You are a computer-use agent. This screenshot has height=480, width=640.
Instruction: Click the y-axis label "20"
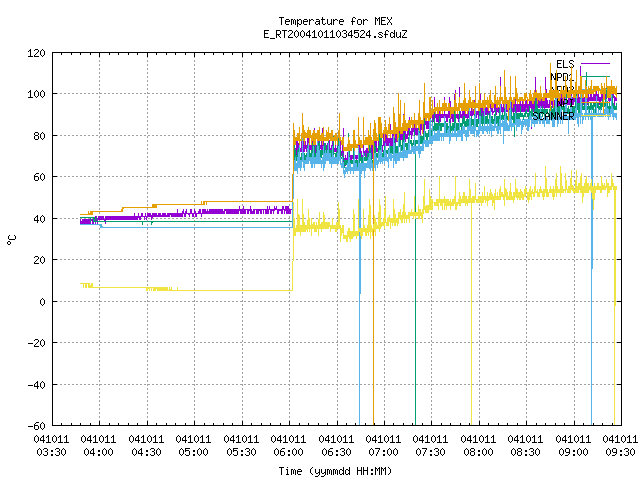point(39,260)
